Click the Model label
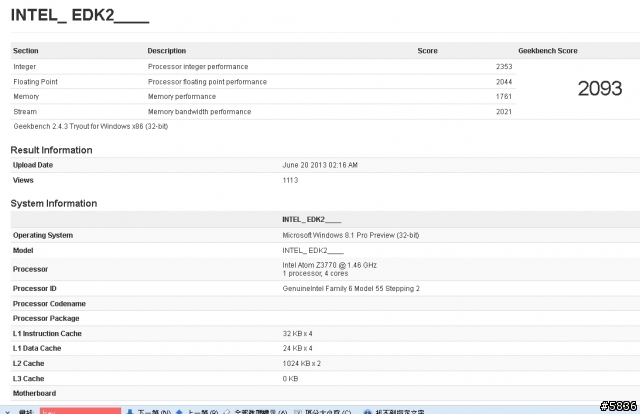640x414 pixels. pos(23,250)
